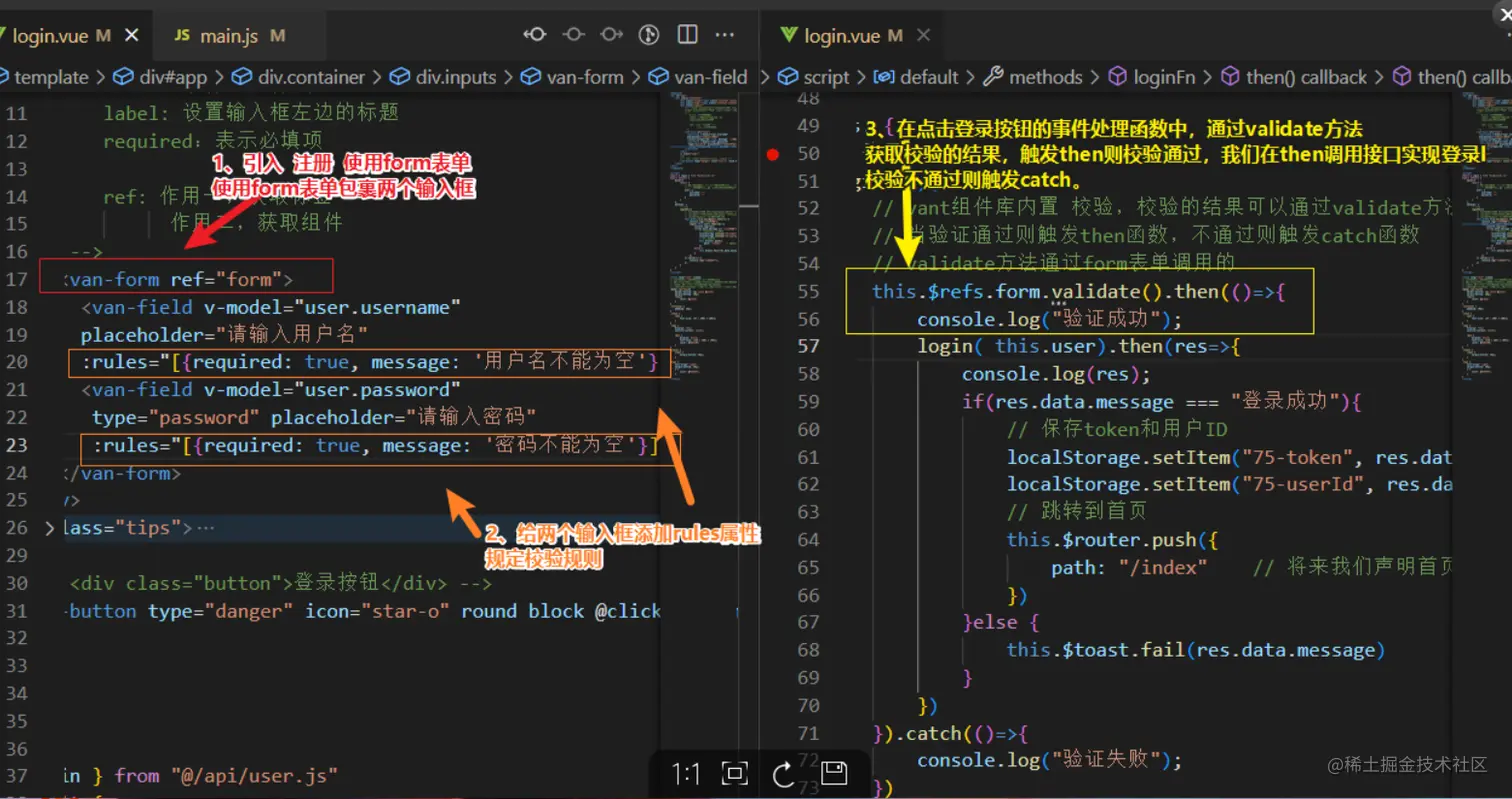Split the editor to the right
This screenshot has width=1512, height=799.
(x=688, y=35)
